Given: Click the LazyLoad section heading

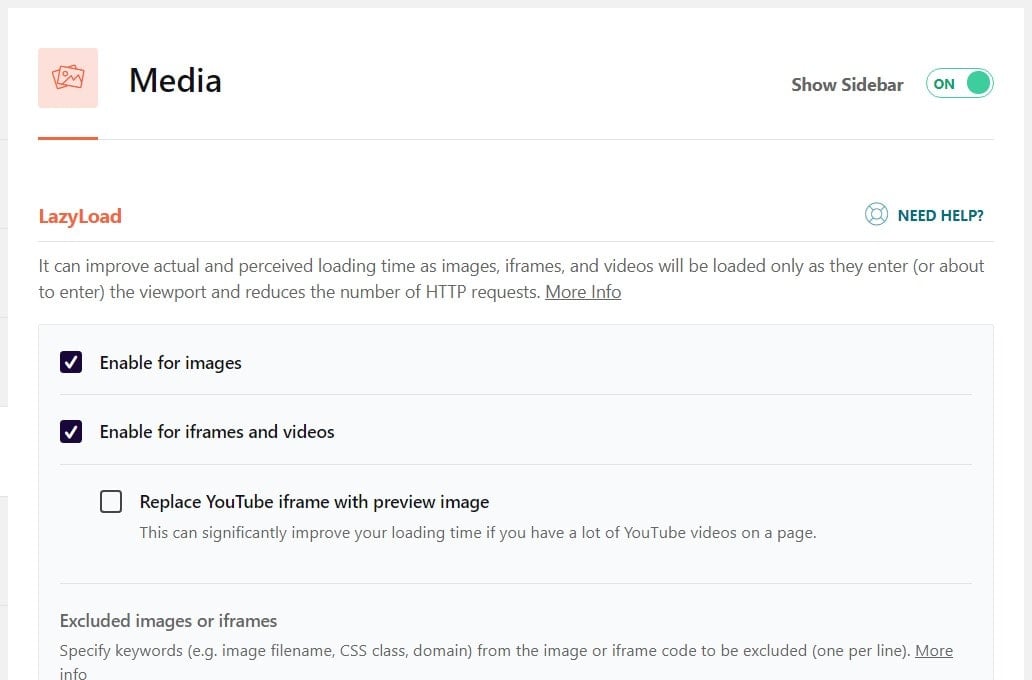Looking at the screenshot, I should [x=80, y=216].
